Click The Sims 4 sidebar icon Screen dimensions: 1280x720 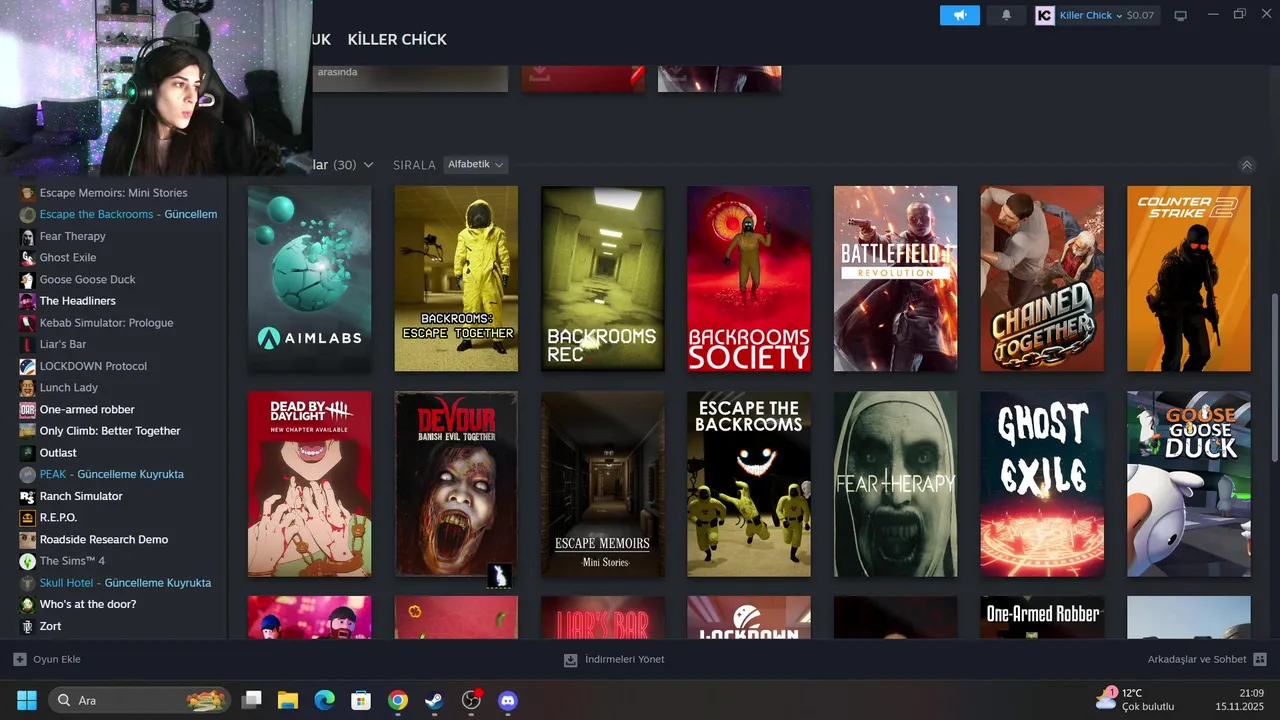28,561
